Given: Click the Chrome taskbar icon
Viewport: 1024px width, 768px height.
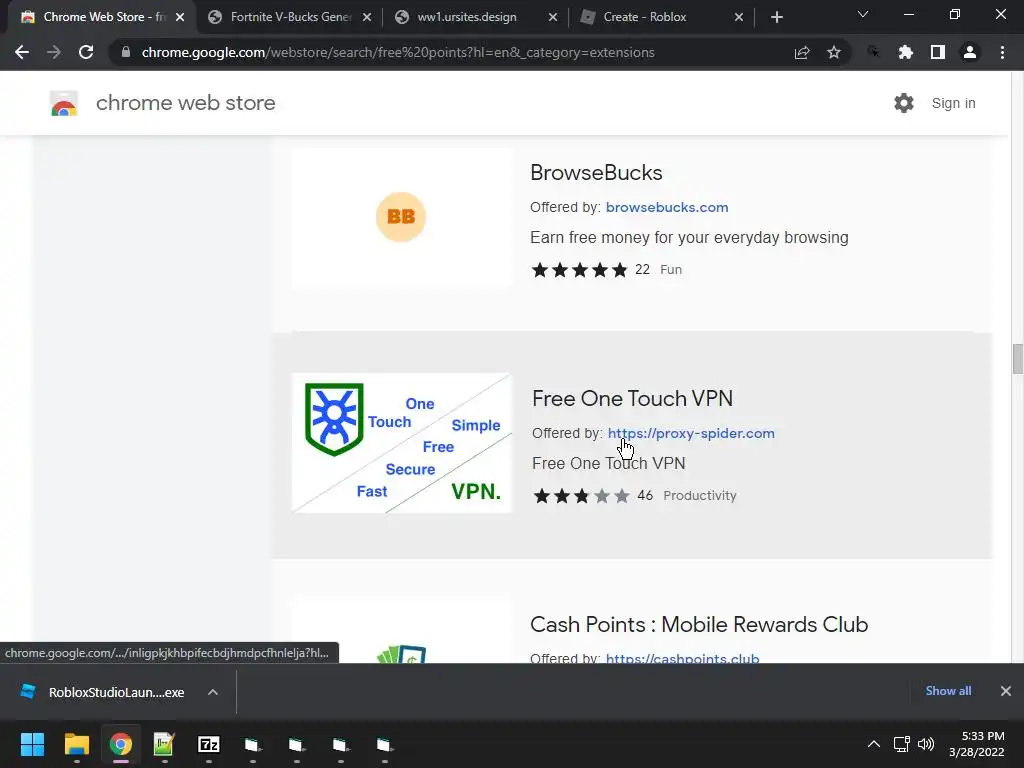Looking at the screenshot, I should 121,744.
